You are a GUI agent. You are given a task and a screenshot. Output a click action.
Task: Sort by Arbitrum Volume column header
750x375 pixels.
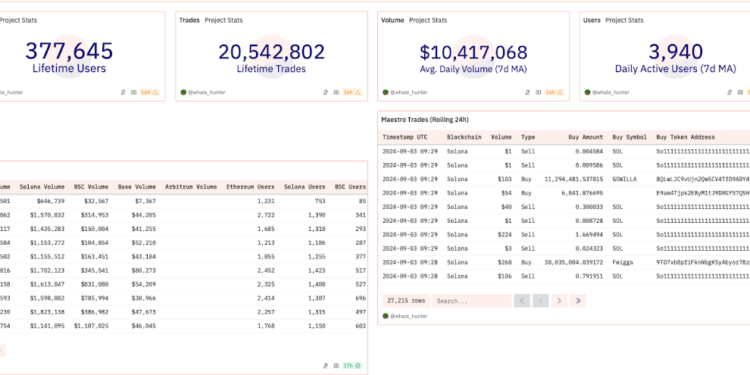coord(191,187)
